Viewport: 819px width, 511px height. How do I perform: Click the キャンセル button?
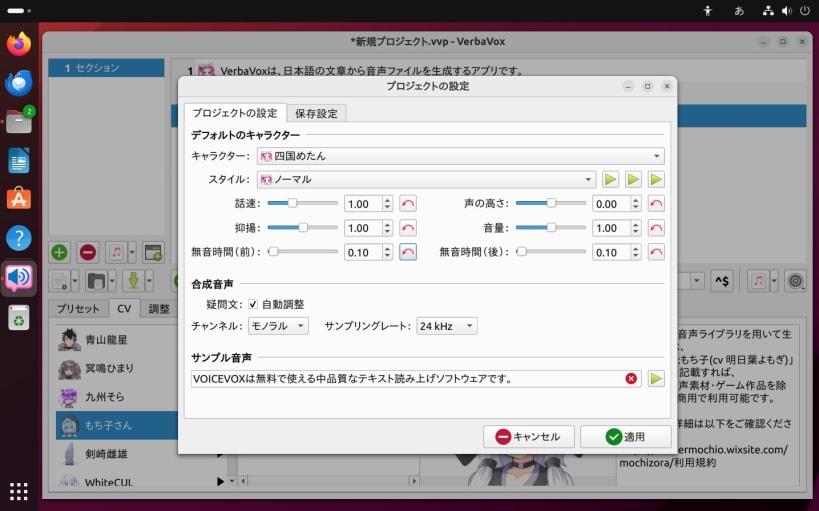(529, 436)
